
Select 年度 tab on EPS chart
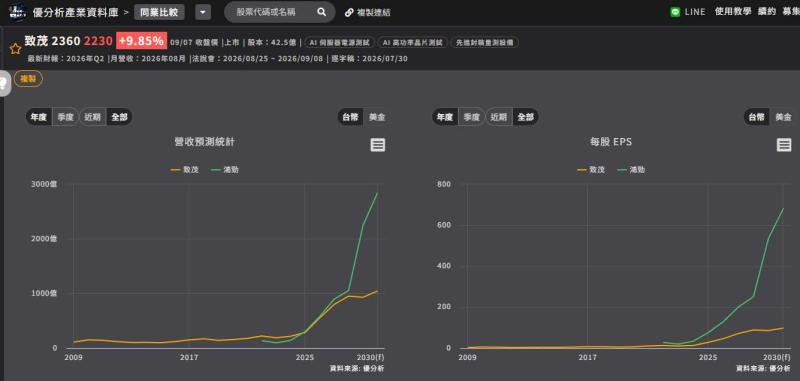click(445, 117)
